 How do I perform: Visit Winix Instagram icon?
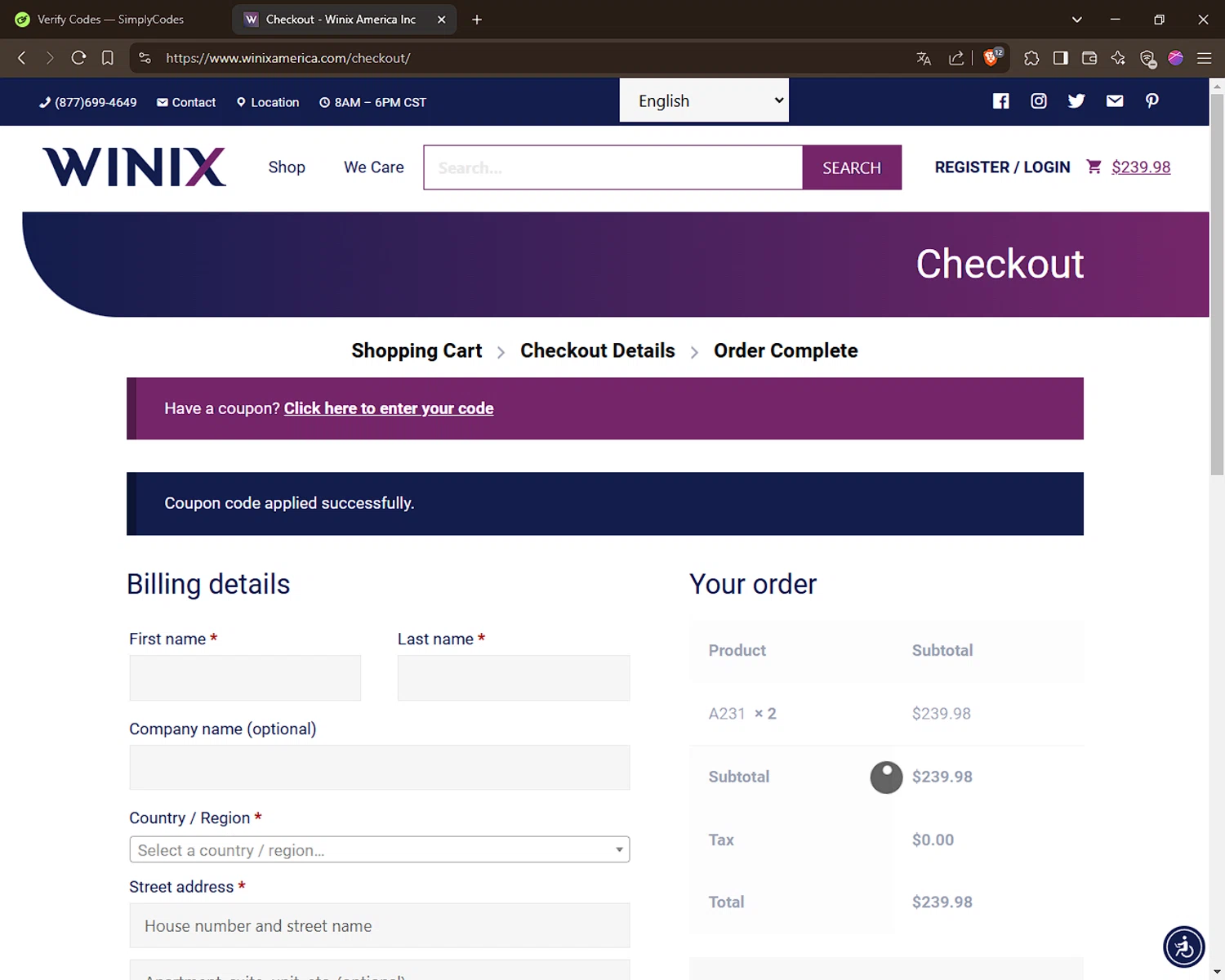tap(1039, 100)
